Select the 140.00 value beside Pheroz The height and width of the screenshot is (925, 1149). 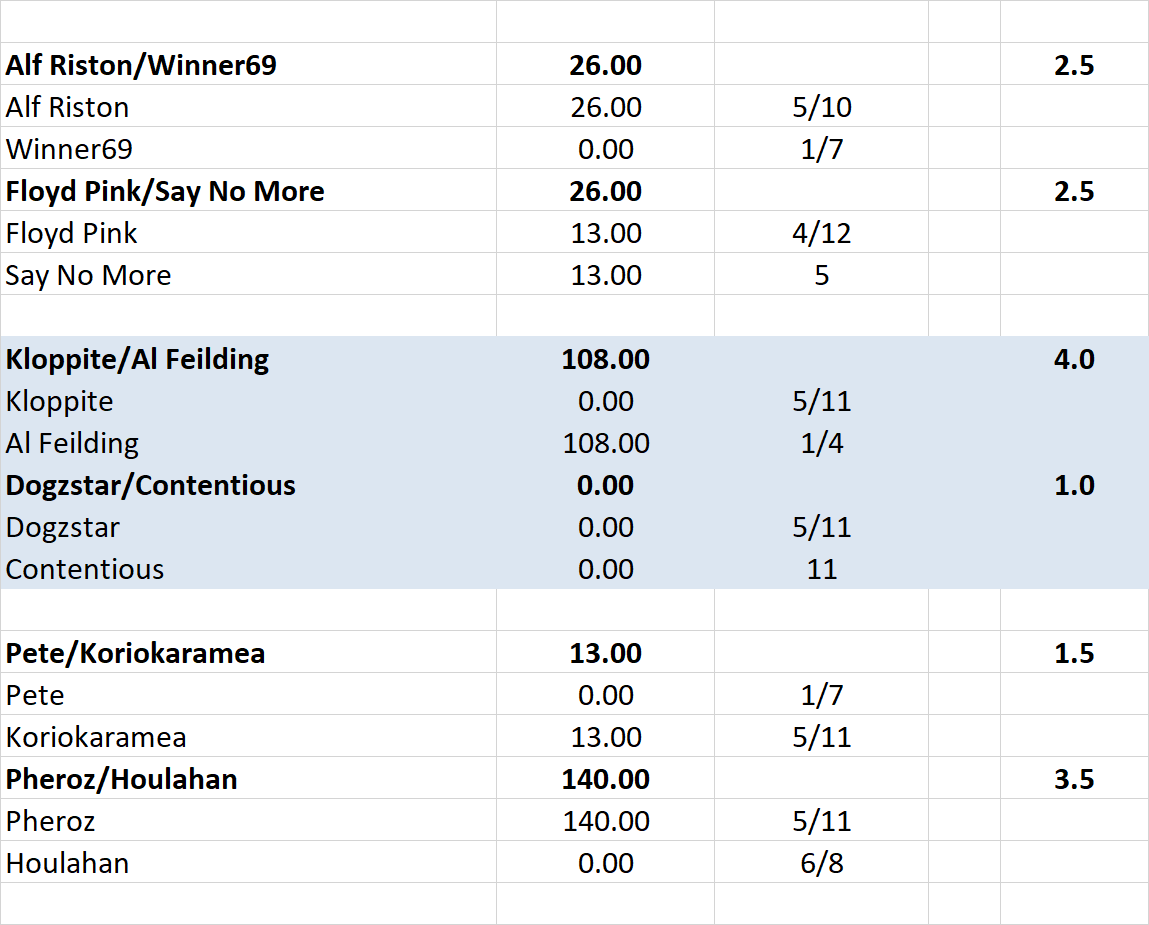[x=605, y=822]
